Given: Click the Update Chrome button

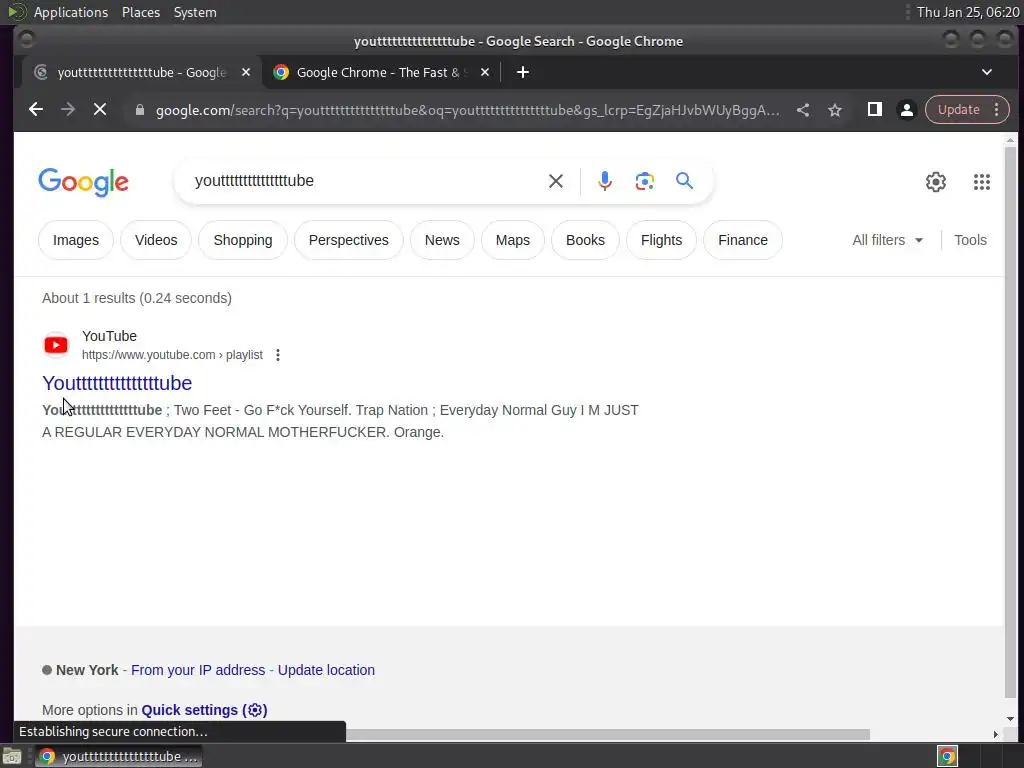Looking at the screenshot, I should pos(959,110).
